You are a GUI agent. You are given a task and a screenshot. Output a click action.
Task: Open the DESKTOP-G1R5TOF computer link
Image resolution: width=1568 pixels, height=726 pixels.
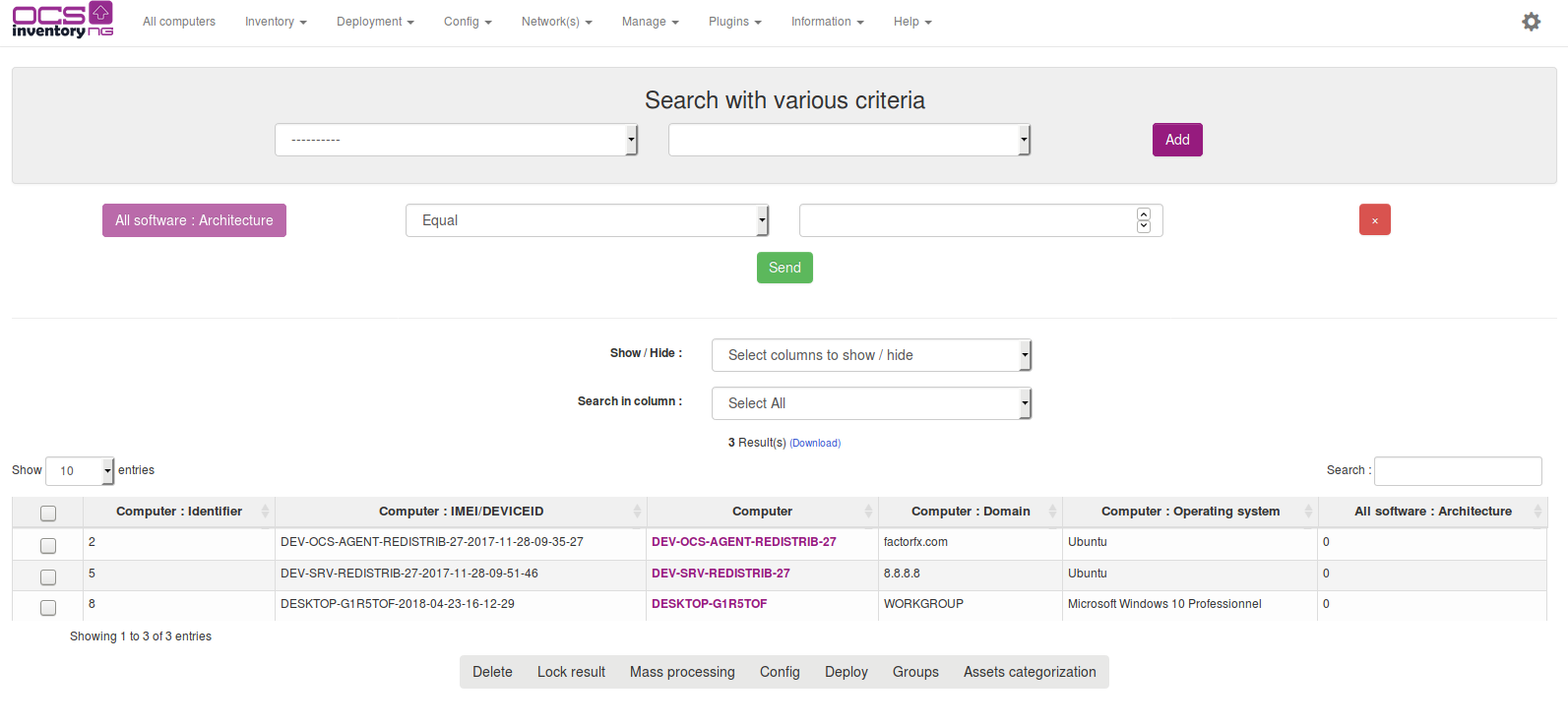709,604
